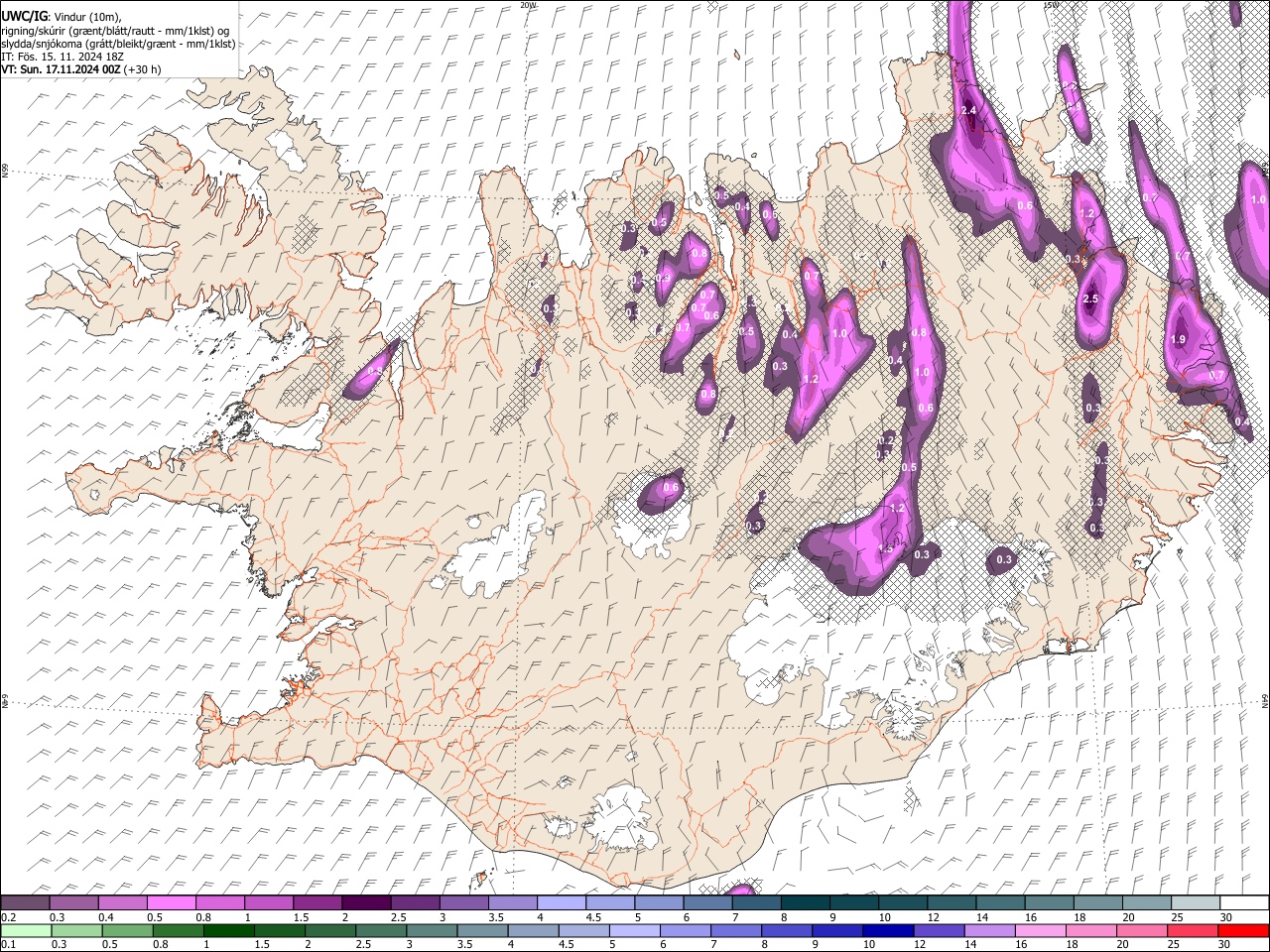Pick the top-row legend swatch between 0.8 and 1

(x=220, y=902)
